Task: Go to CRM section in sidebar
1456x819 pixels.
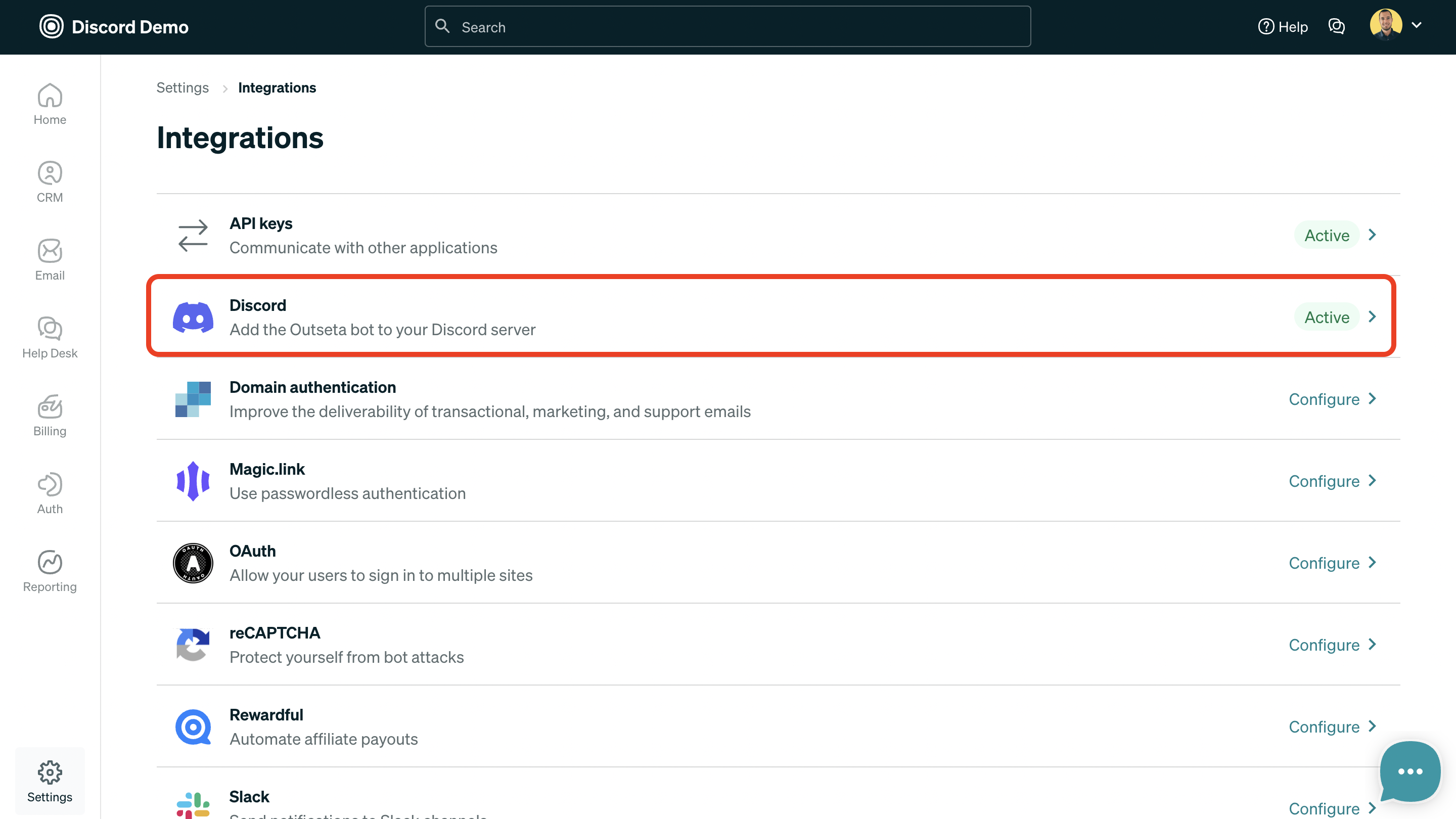Action: click(x=50, y=182)
